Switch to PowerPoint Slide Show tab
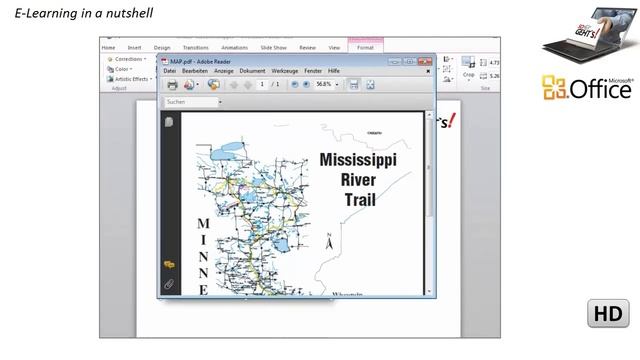This screenshot has height=360, width=640. click(x=273, y=48)
